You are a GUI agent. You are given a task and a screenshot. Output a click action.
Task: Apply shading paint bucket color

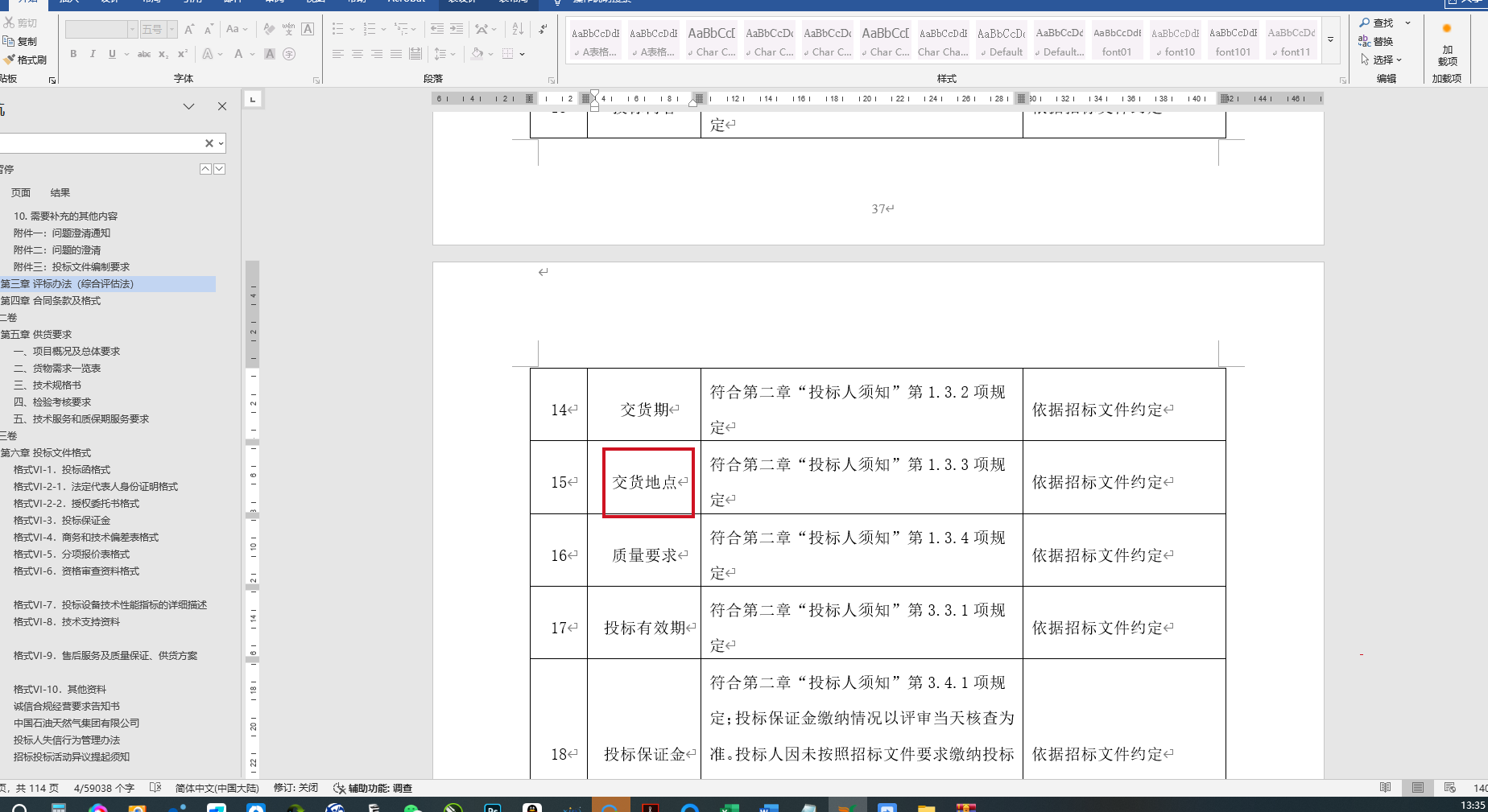pos(477,54)
